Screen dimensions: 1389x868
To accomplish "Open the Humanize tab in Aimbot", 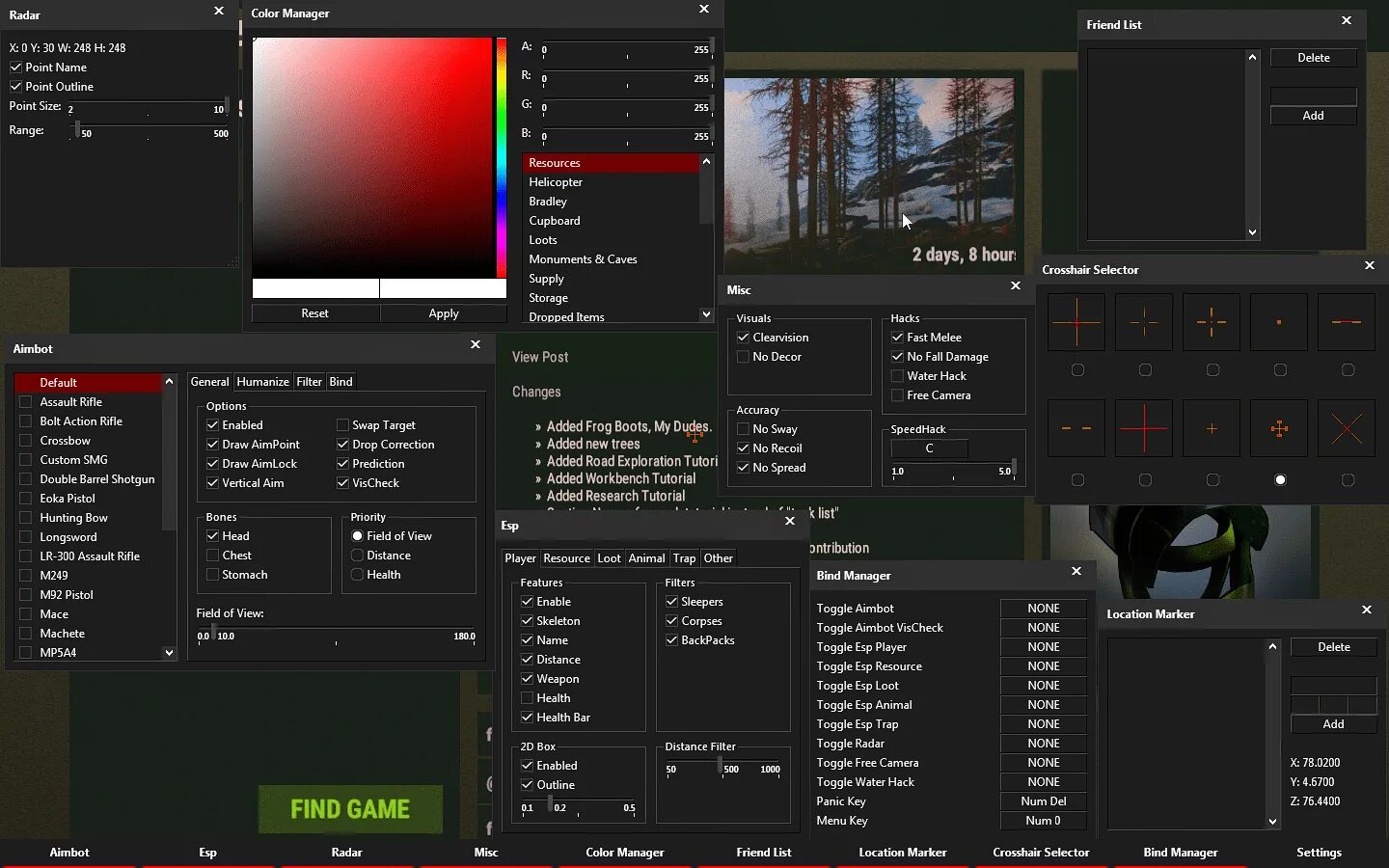I will (262, 382).
